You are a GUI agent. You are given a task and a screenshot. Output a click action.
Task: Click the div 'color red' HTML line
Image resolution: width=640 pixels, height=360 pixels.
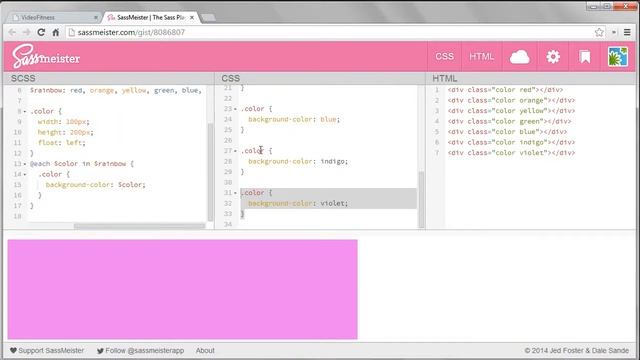tap(505, 90)
